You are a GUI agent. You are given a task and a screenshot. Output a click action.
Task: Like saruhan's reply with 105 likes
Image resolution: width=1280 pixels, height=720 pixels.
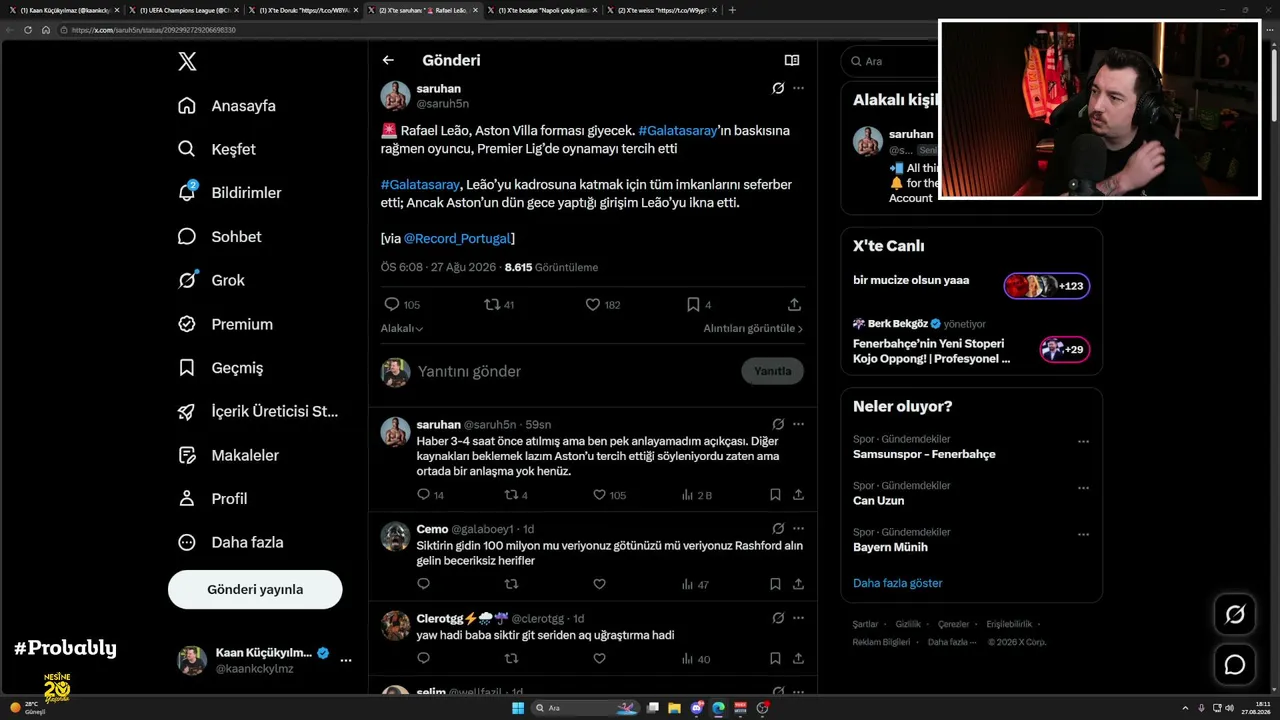599,494
